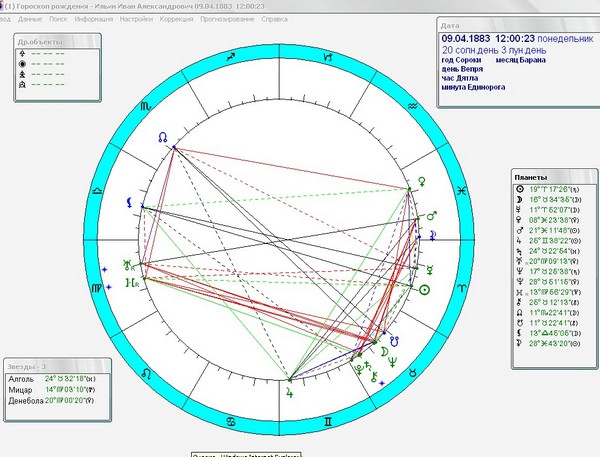
Task: Select the Aquarius sign on zodiac ring
Action: click(412, 106)
